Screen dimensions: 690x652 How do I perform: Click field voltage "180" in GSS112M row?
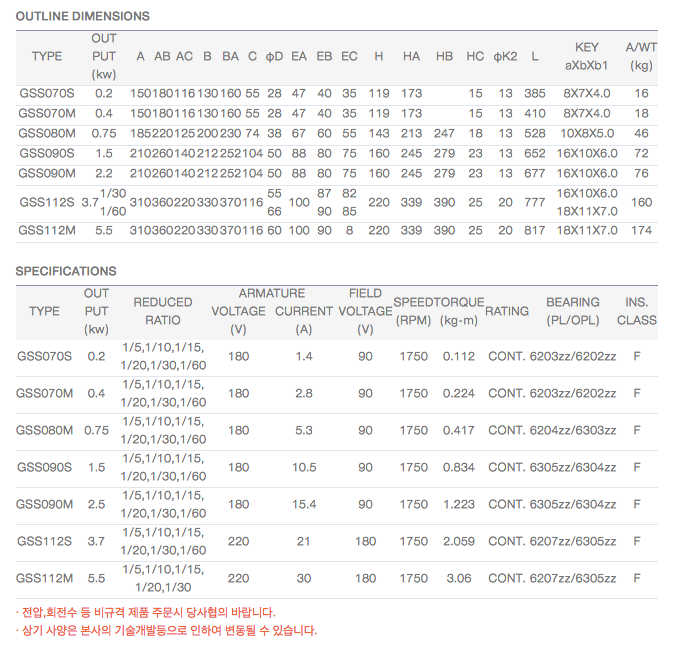click(365, 578)
